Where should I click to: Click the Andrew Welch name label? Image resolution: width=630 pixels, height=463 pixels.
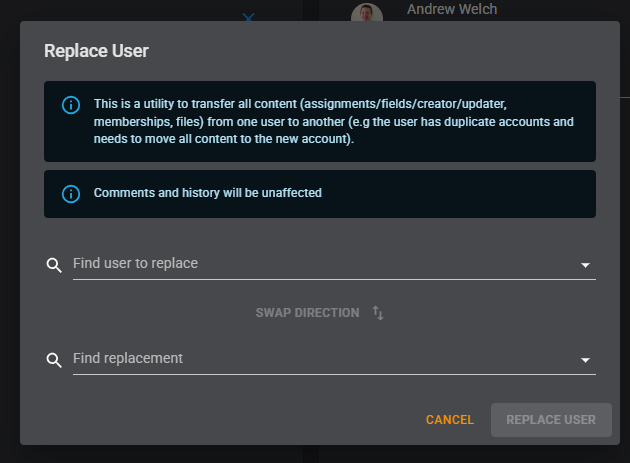point(452,9)
